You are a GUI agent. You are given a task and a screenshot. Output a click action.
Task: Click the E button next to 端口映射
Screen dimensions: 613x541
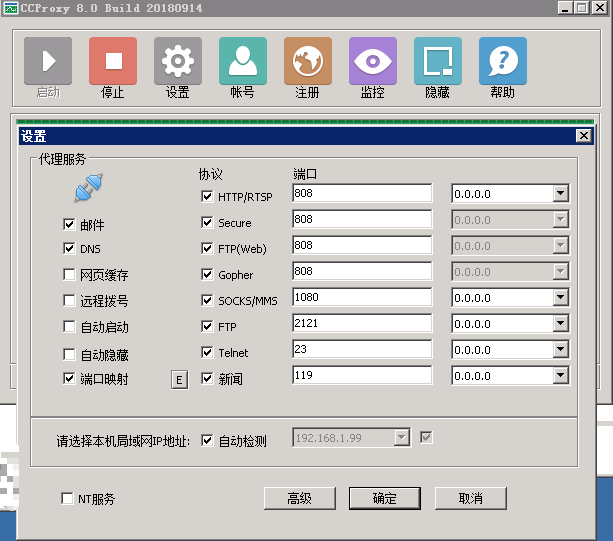point(179,380)
